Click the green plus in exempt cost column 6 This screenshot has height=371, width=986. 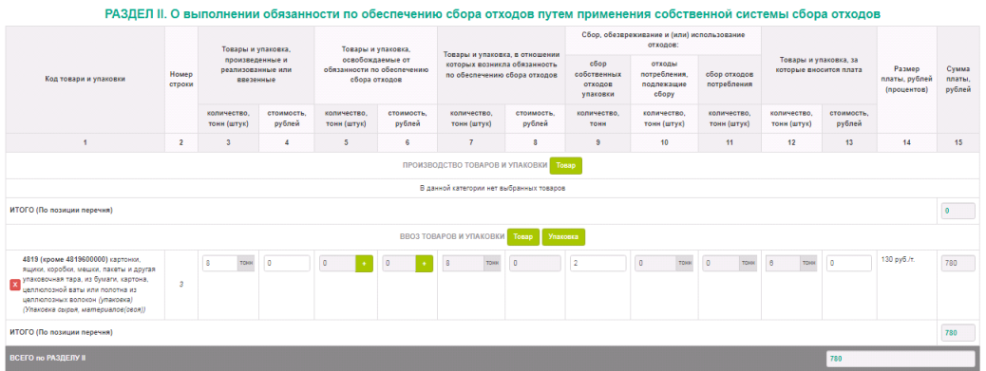pyautogui.click(x=424, y=263)
